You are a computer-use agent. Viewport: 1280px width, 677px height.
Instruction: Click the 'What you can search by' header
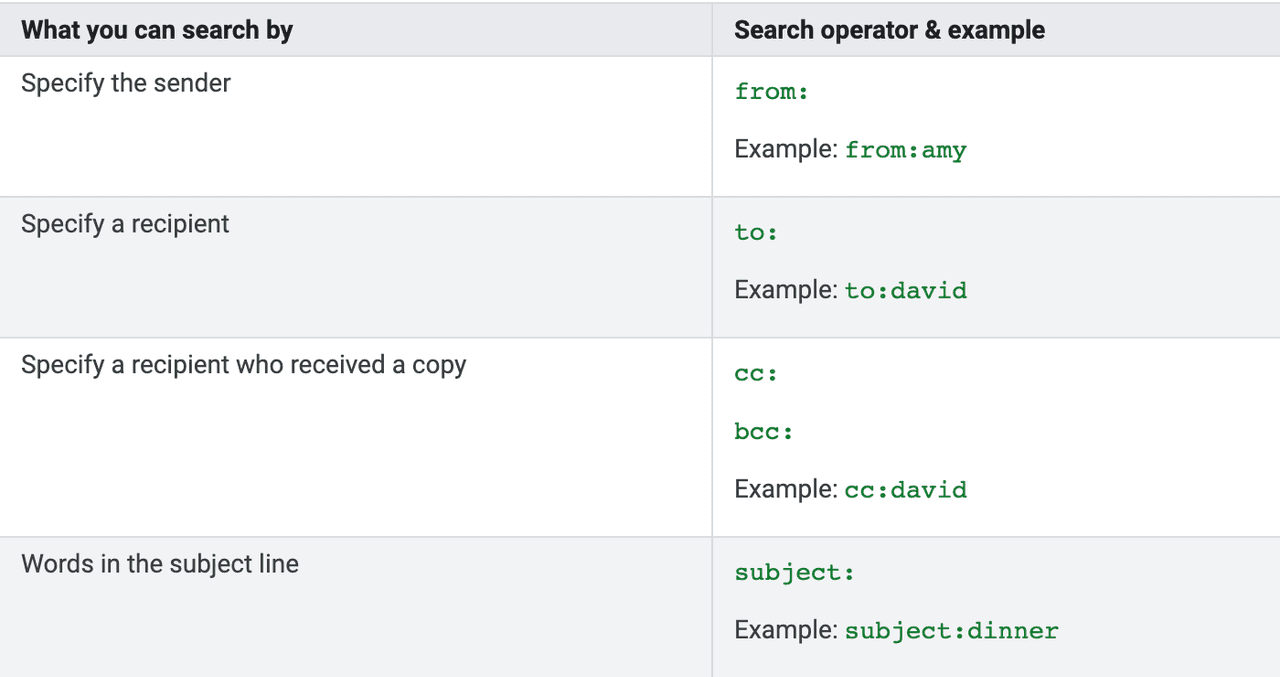pos(157,30)
